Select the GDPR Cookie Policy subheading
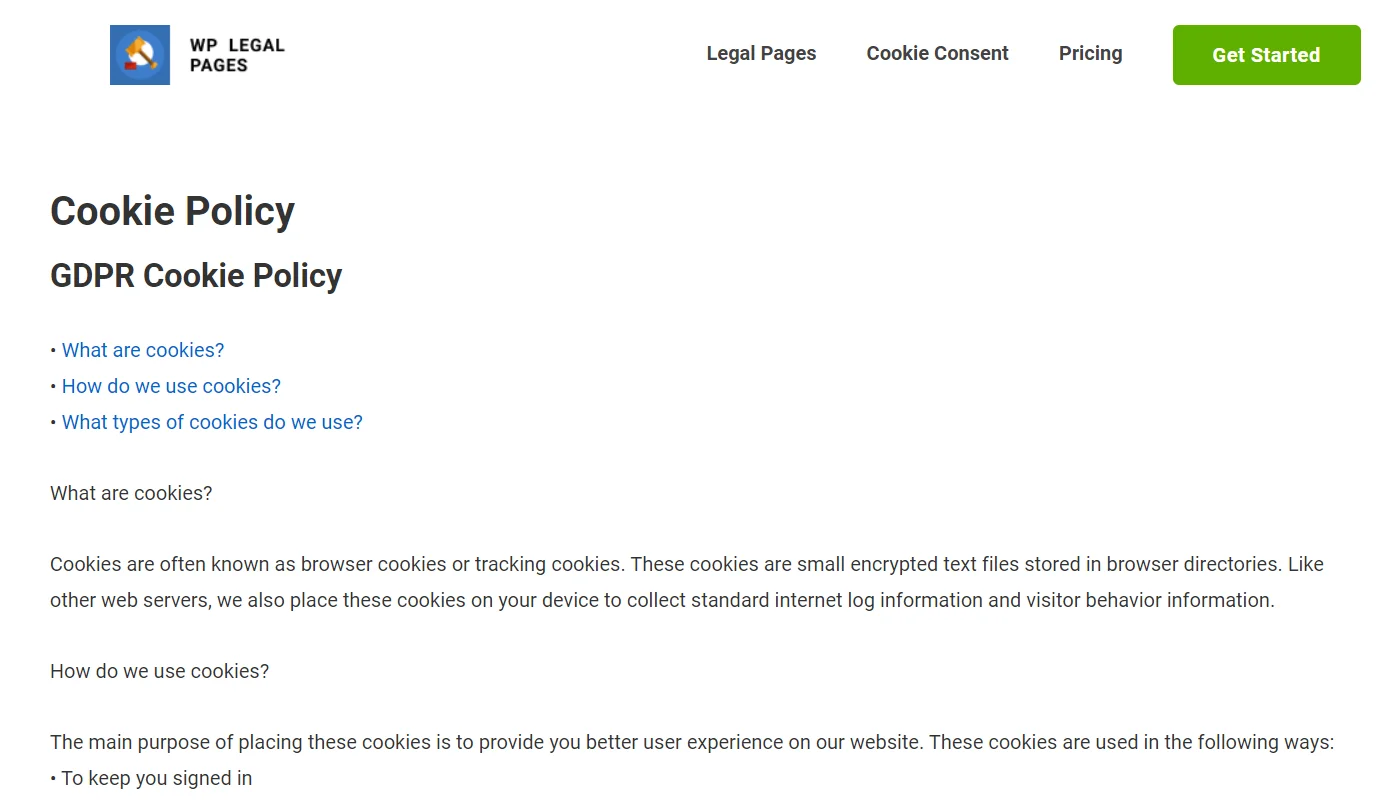 pos(196,275)
